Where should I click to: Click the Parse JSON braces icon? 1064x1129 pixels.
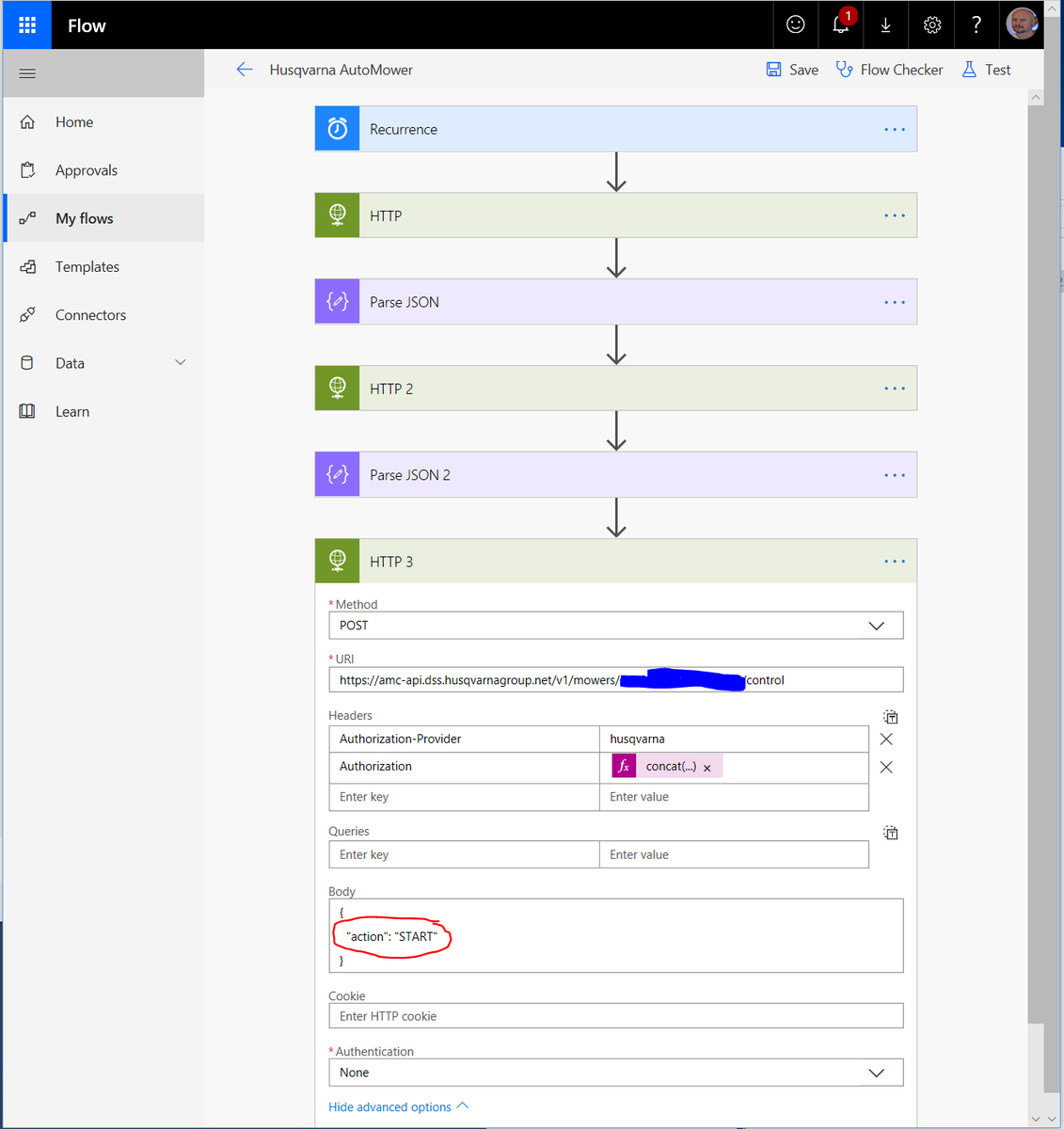point(338,302)
